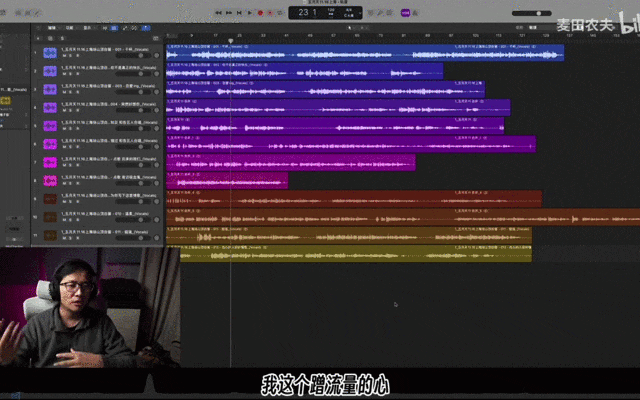Screen dimensions: 640x400
Task: Click the track header configure icon above pan knobs
Action: coord(156,38)
